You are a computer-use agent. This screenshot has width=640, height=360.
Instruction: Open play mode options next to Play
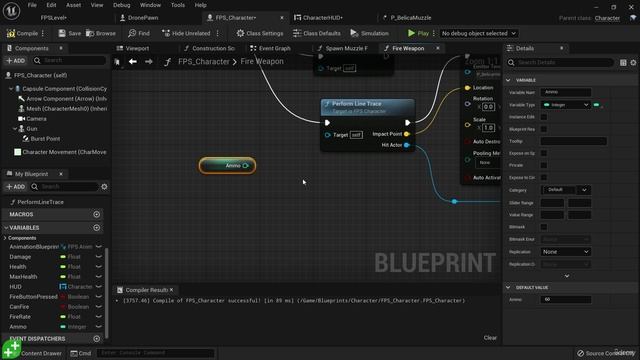point(433,33)
